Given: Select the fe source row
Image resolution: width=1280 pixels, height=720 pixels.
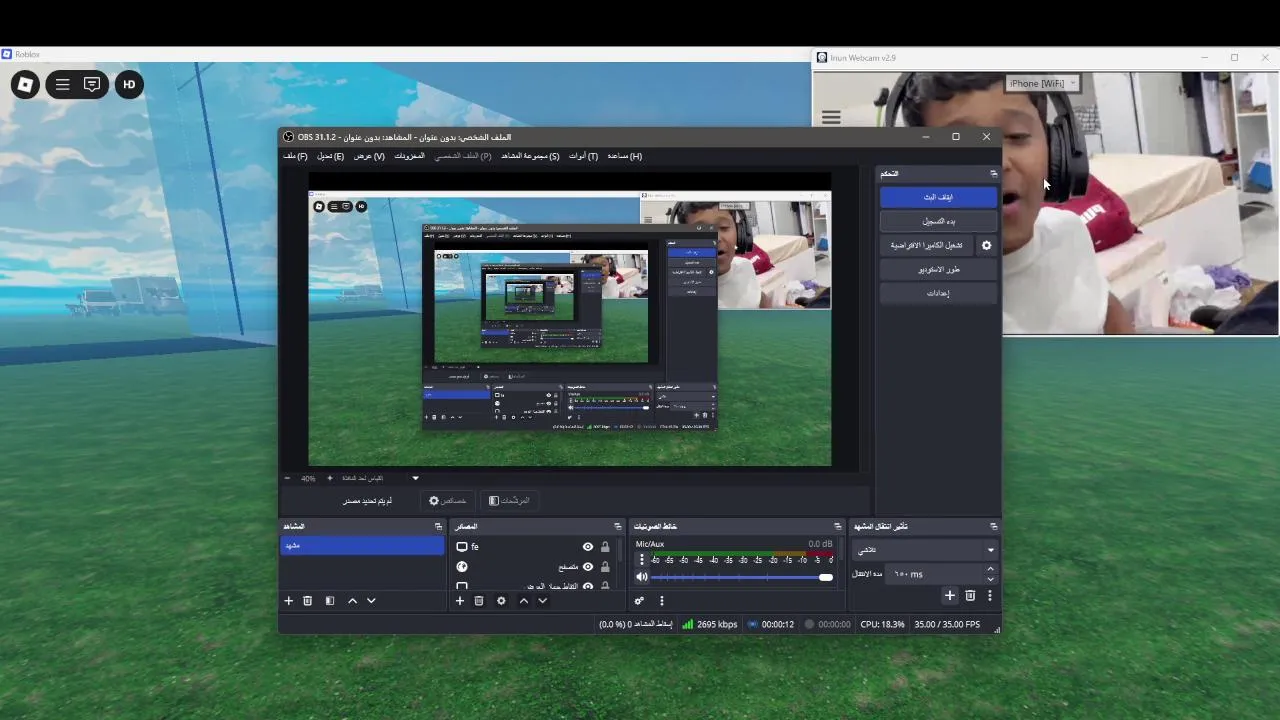Looking at the screenshot, I should click(534, 547).
